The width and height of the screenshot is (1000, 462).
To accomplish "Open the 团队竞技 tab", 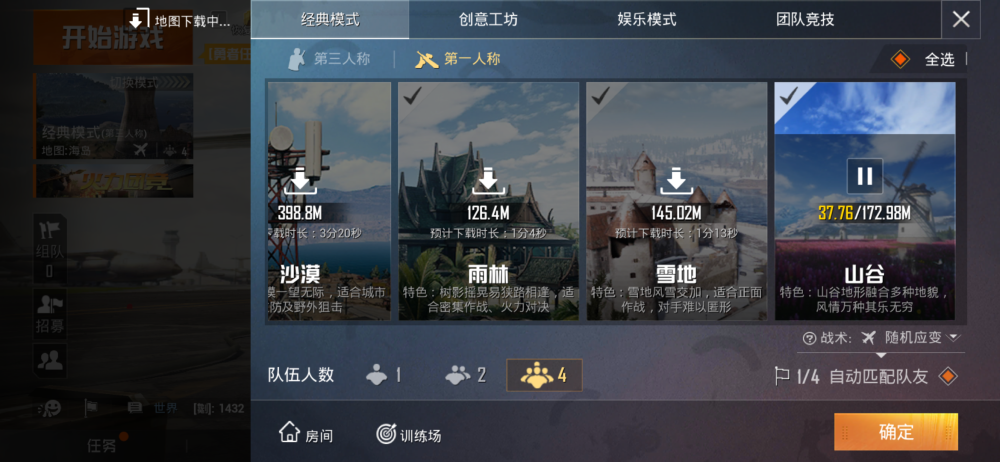I will click(x=805, y=20).
